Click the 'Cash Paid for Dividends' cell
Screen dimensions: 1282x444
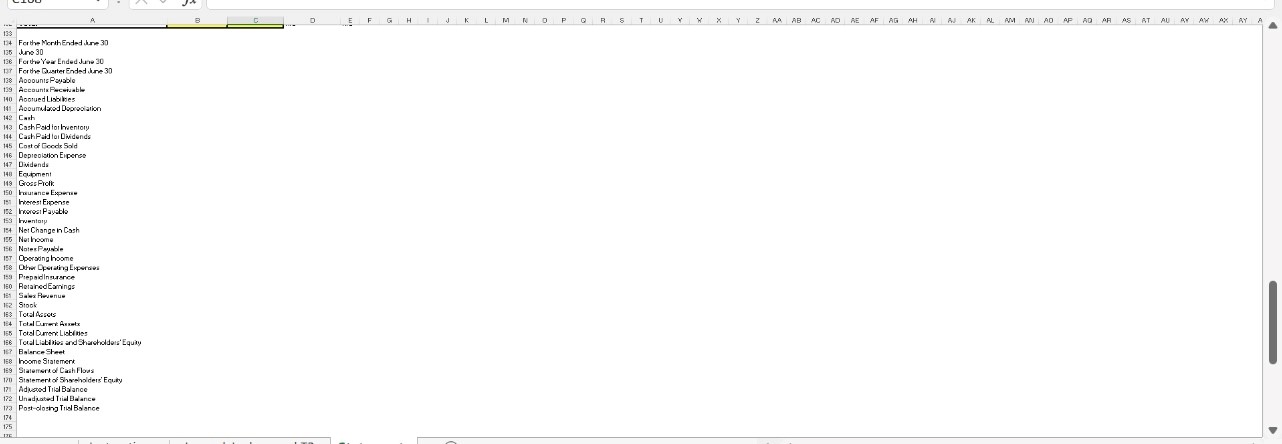click(92, 136)
